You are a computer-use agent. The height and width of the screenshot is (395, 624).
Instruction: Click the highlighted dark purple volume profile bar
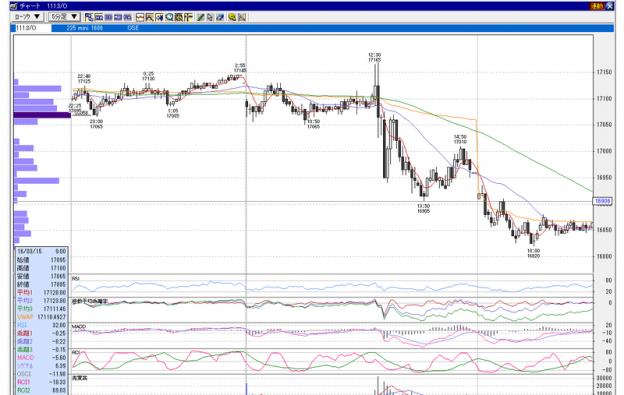coord(42,115)
